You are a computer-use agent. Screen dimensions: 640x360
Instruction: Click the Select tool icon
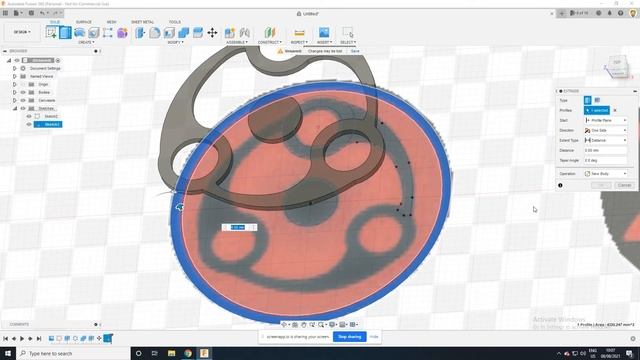click(348, 32)
